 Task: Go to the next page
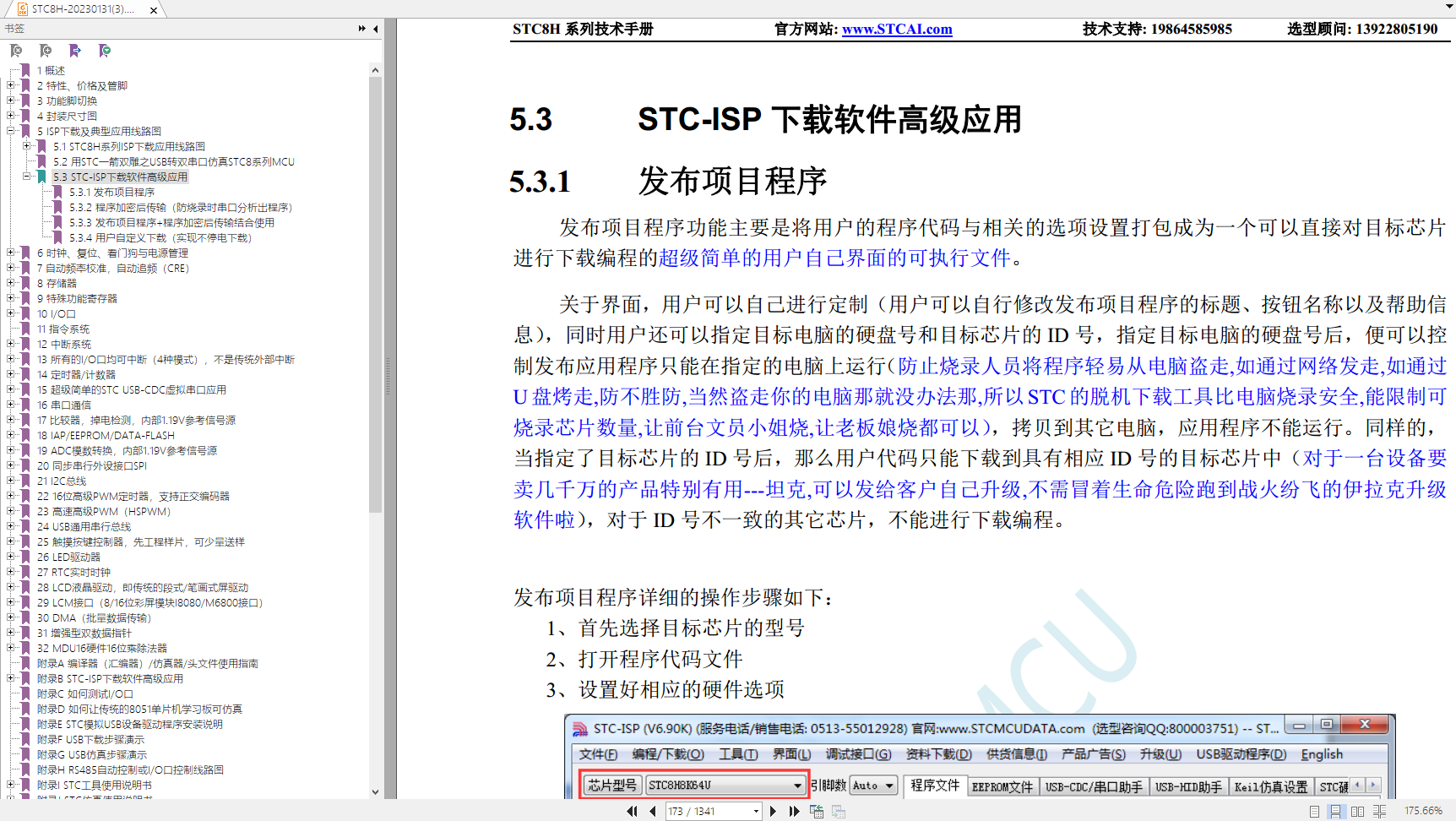[773, 811]
